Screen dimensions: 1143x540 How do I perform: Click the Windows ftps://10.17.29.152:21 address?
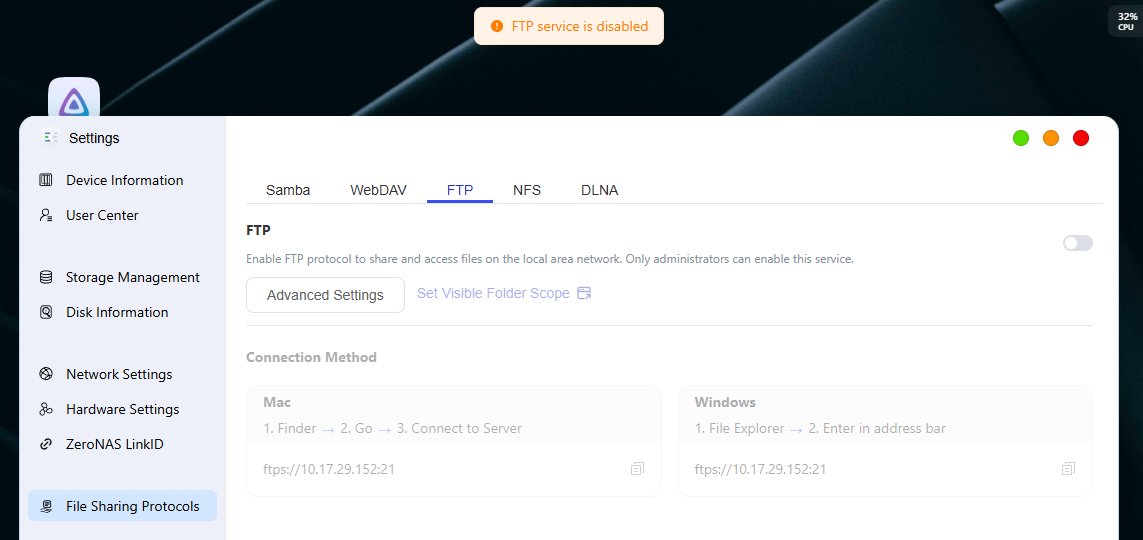click(760, 469)
